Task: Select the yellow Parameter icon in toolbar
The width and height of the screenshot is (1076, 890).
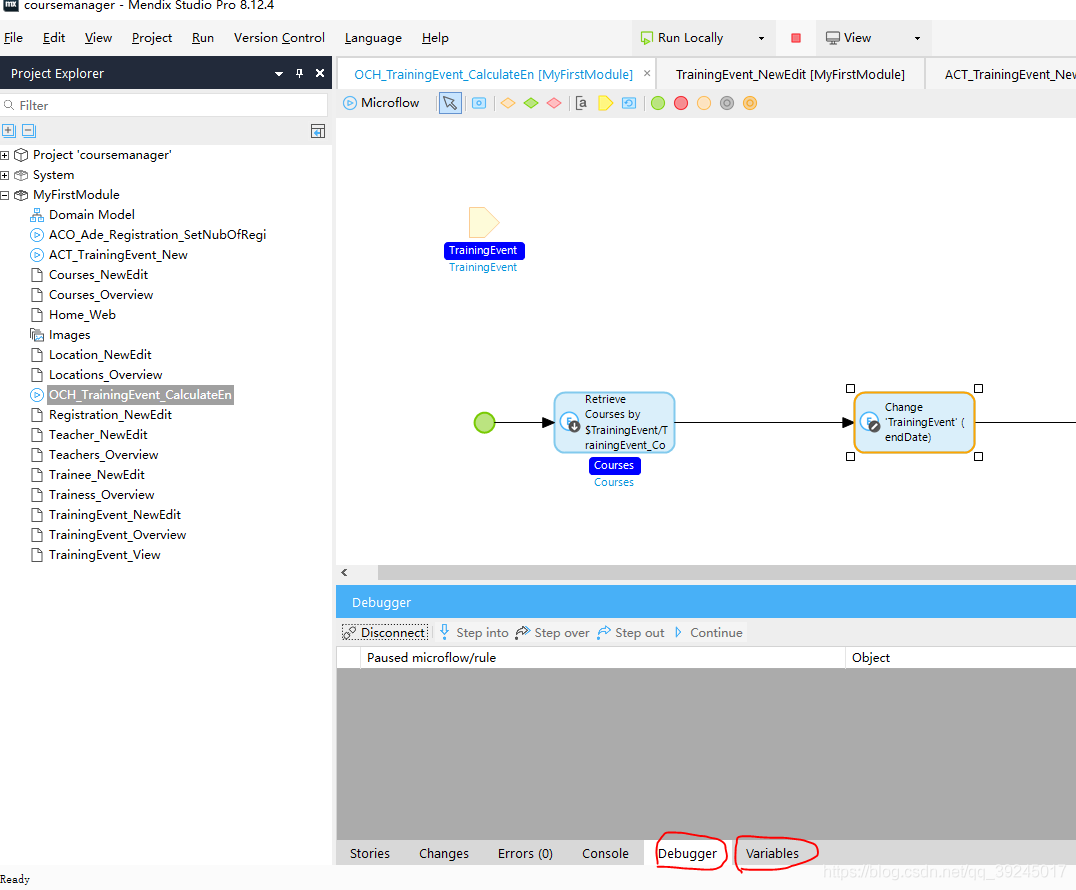Action: click(605, 103)
